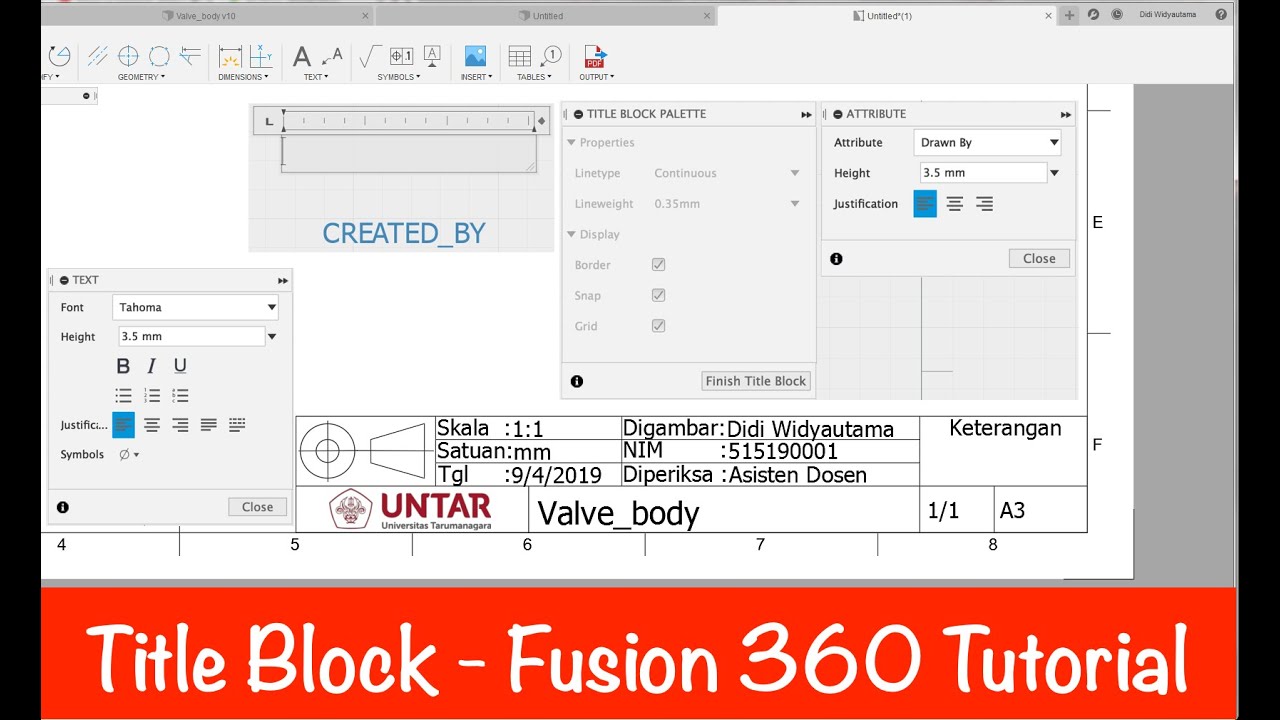Viewport: 1280px width, 720px height.
Task: Collapse the Display section
Action: coord(572,234)
